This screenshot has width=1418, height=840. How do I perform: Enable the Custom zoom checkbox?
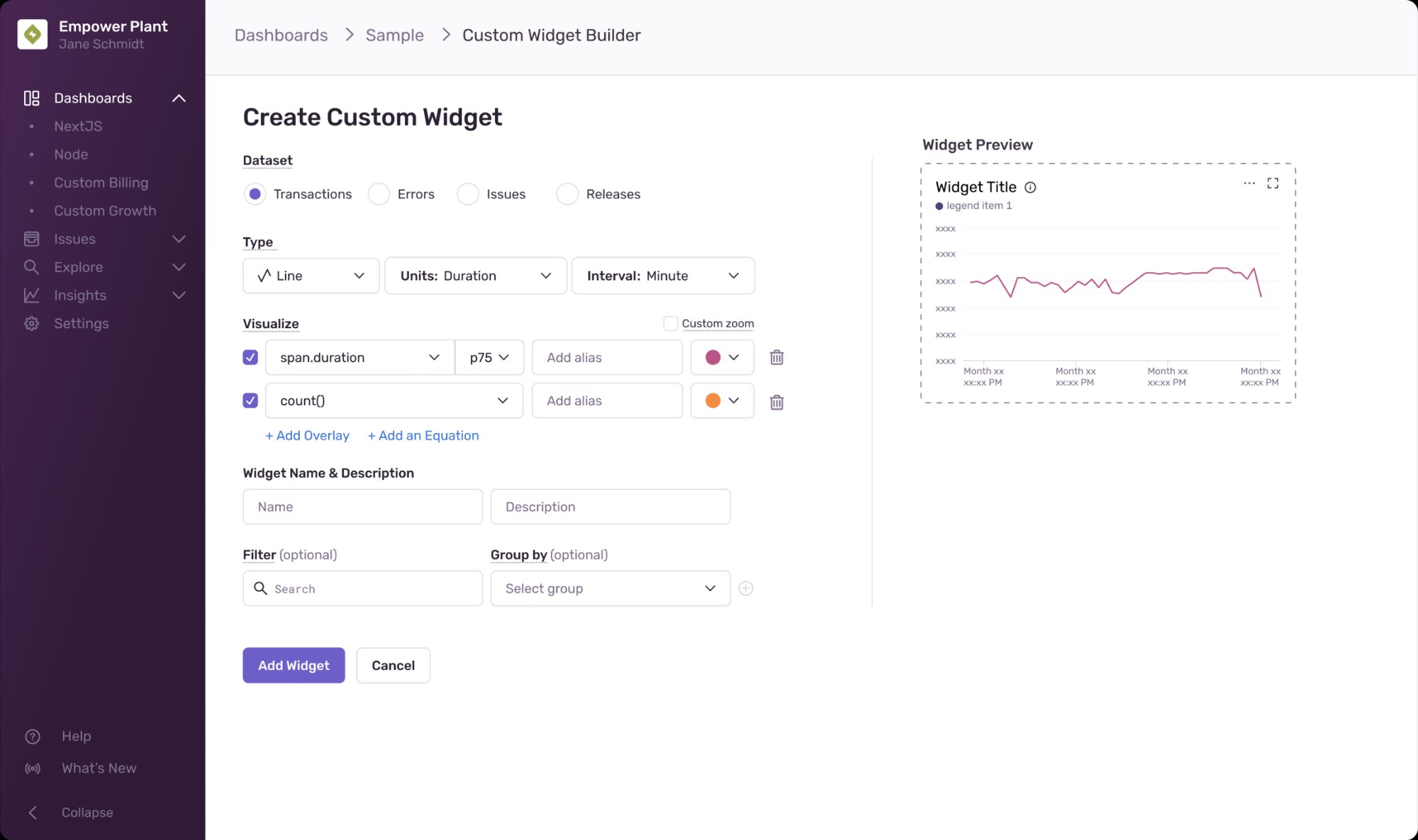point(670,324)
